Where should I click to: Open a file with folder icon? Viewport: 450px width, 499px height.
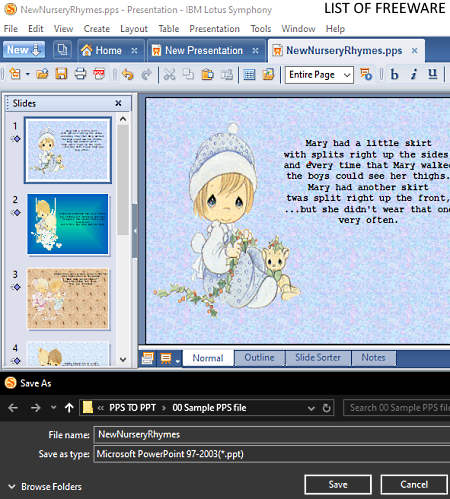[x=42, y=74]
